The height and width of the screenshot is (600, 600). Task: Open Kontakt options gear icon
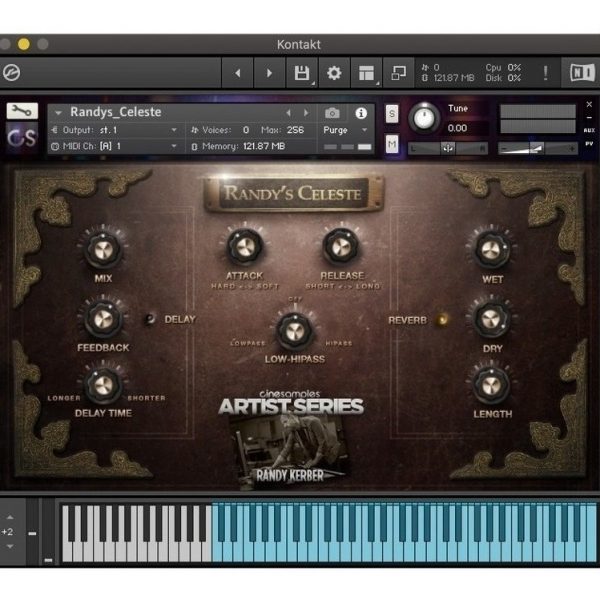[334, 73]
